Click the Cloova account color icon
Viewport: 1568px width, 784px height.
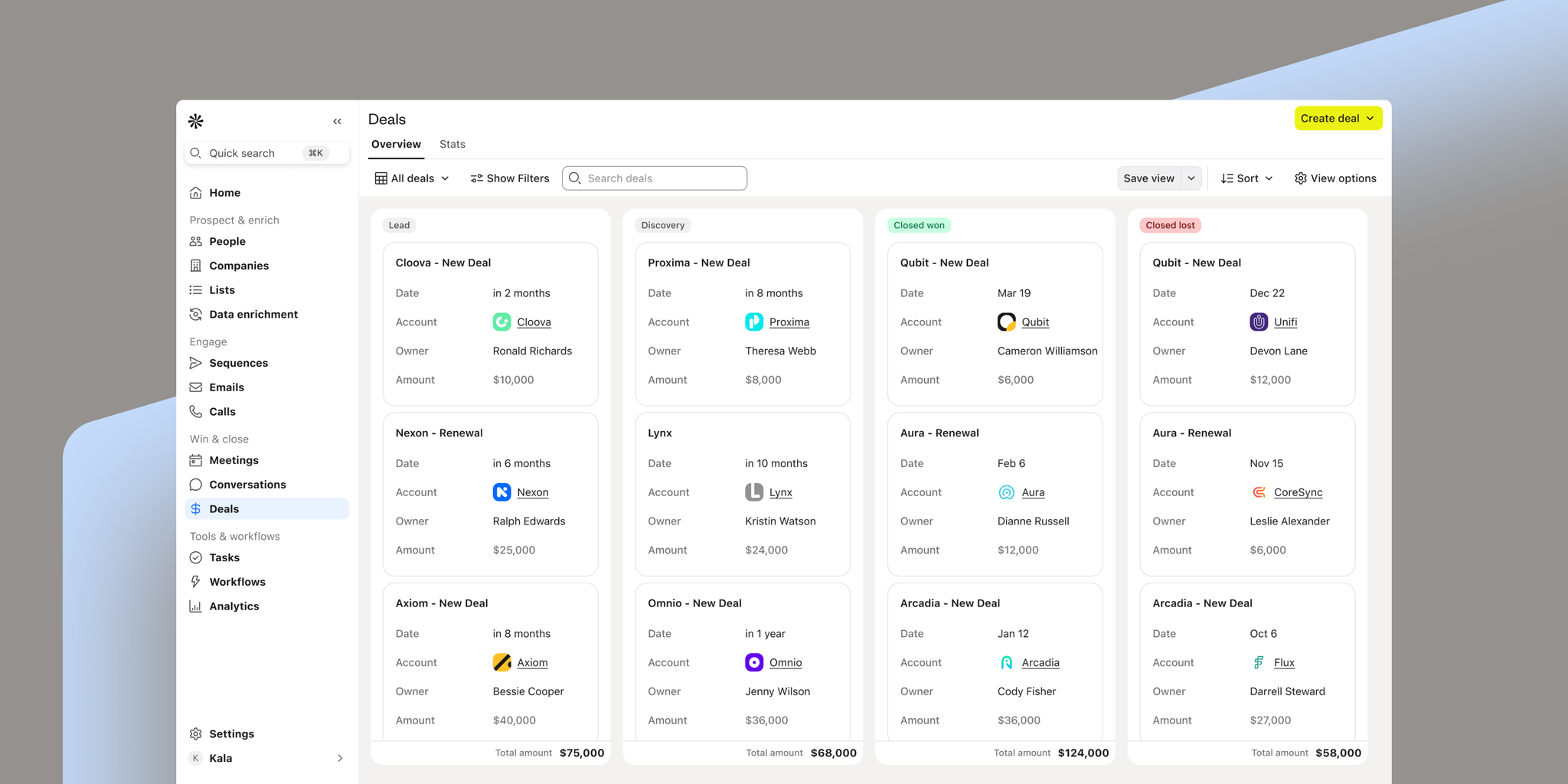tap(501, 322)
